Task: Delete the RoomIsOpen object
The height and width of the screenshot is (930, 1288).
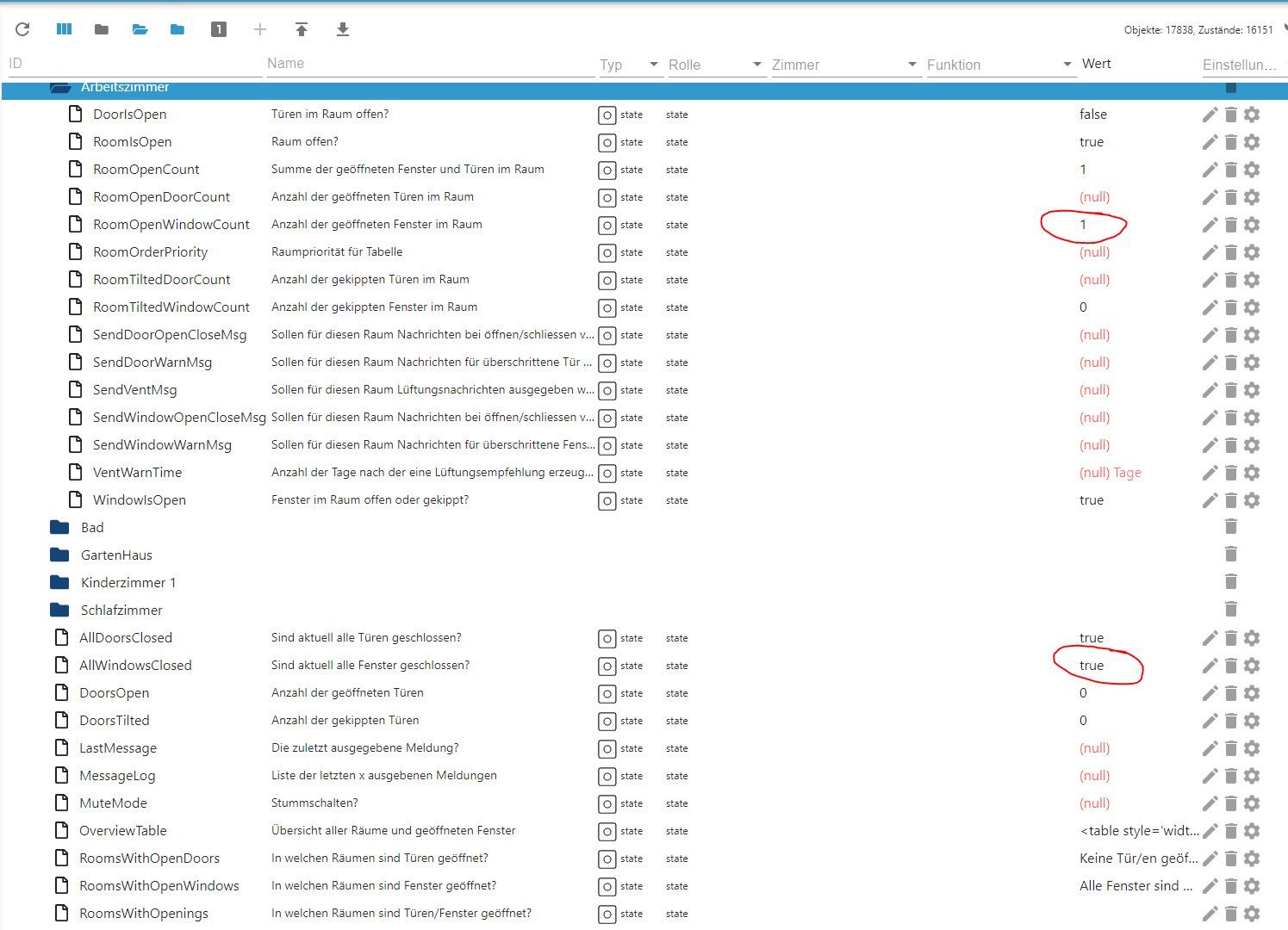Action: pyautogui.click(x=1231, y=142)
